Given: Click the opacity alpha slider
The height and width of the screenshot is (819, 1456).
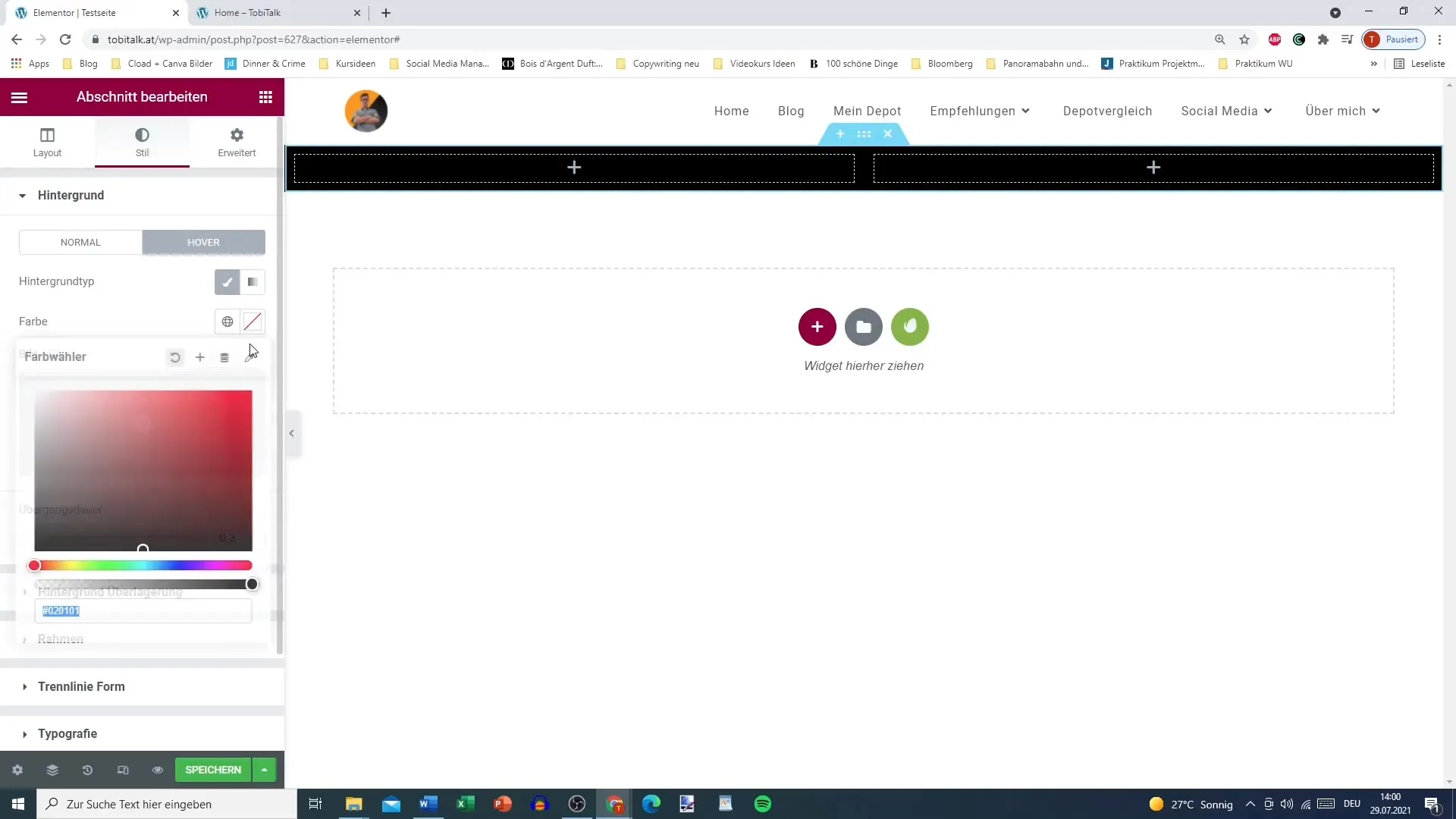Looking at the screenshot, I should [143, 585].
